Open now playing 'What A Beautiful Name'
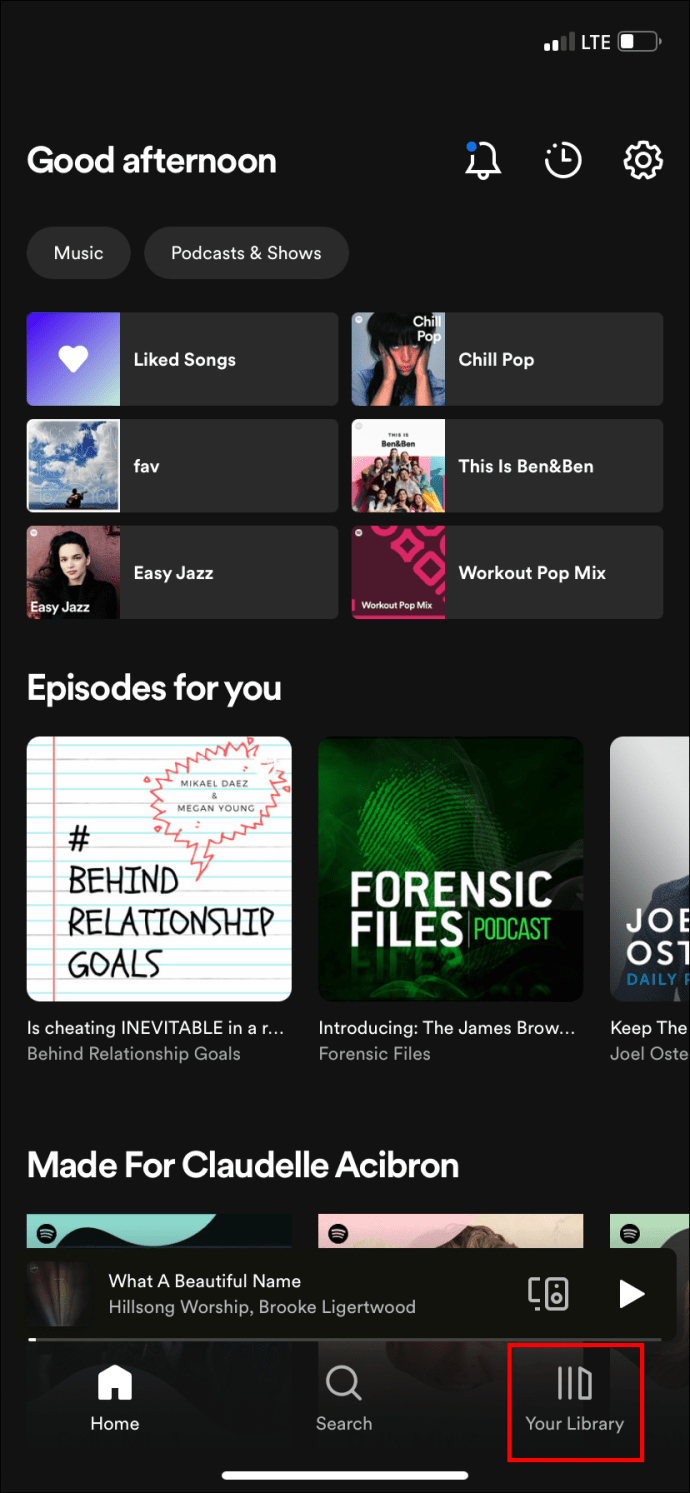Screen dimensions: 690x1493 click(x=204, y=1280)
